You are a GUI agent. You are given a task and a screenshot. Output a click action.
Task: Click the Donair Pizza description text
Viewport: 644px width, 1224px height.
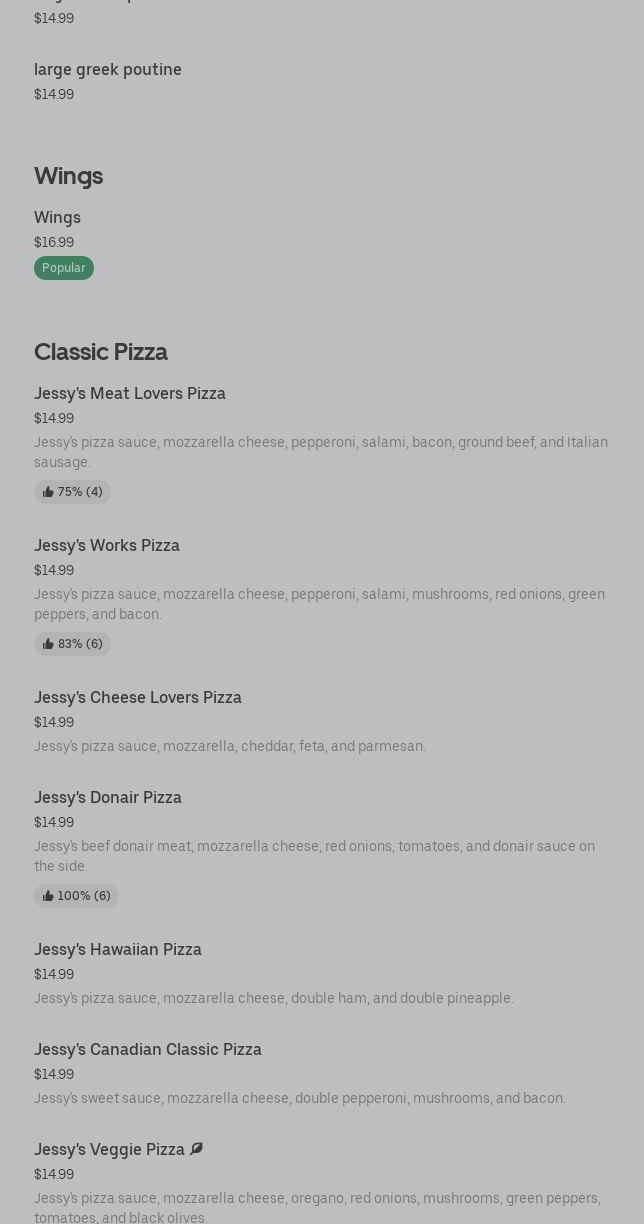tap(314, 856)
